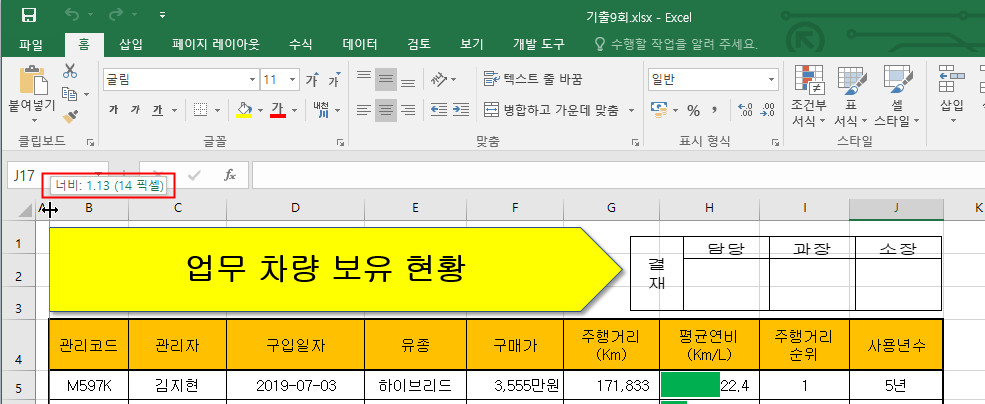Click the Cut scissors icon
The width and height of the screenshot is (985, 404).
pyautogui.click(x=70, y=71)
